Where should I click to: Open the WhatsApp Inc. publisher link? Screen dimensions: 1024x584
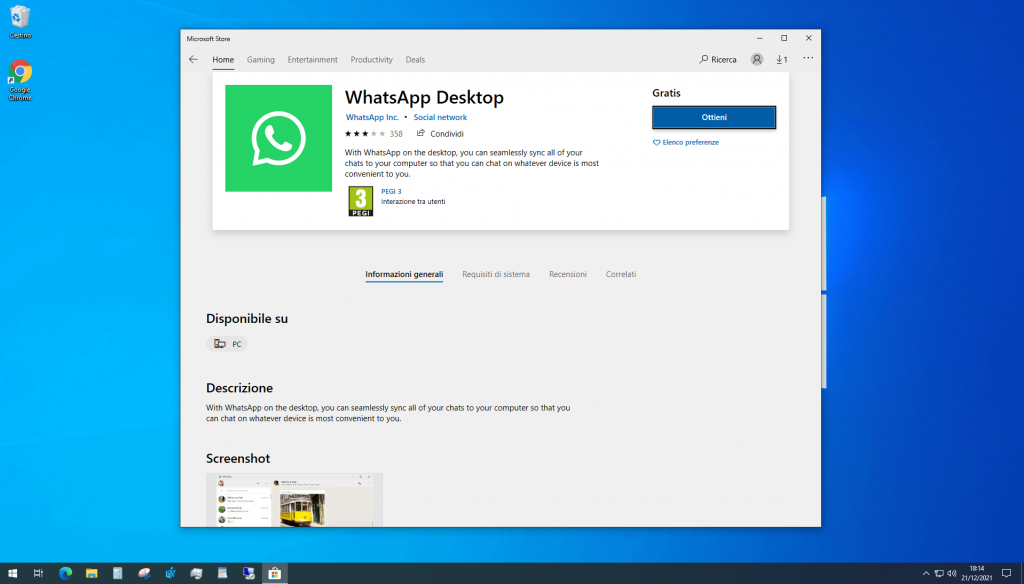click(371, 117)
